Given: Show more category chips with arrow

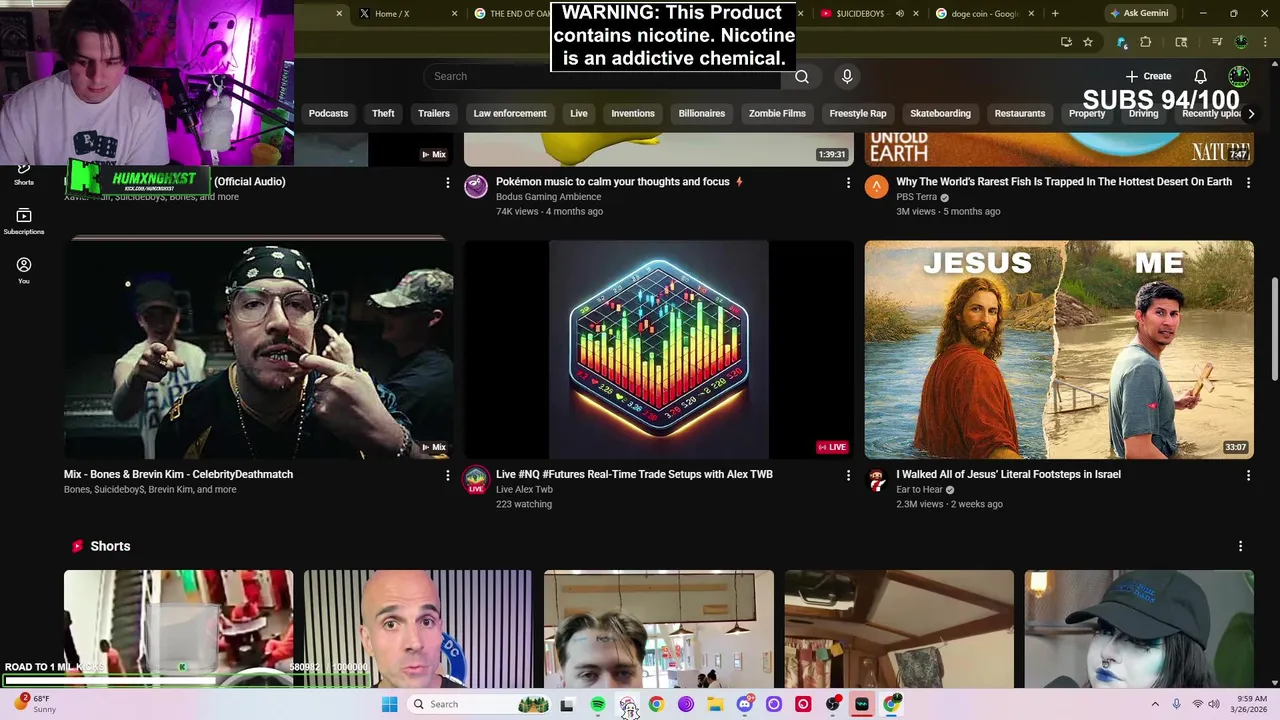Looking at the screenshot, I should click(1250, 114).
